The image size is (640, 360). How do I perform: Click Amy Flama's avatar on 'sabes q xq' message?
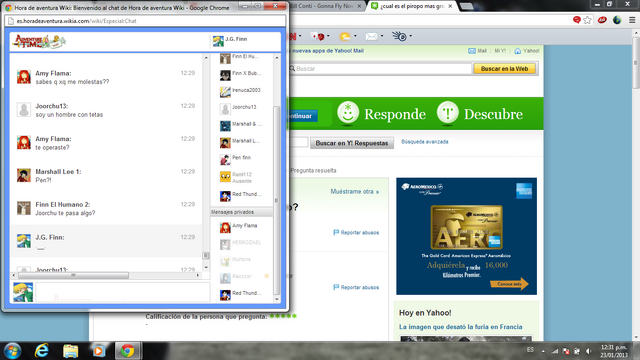[x=24, y=77]
